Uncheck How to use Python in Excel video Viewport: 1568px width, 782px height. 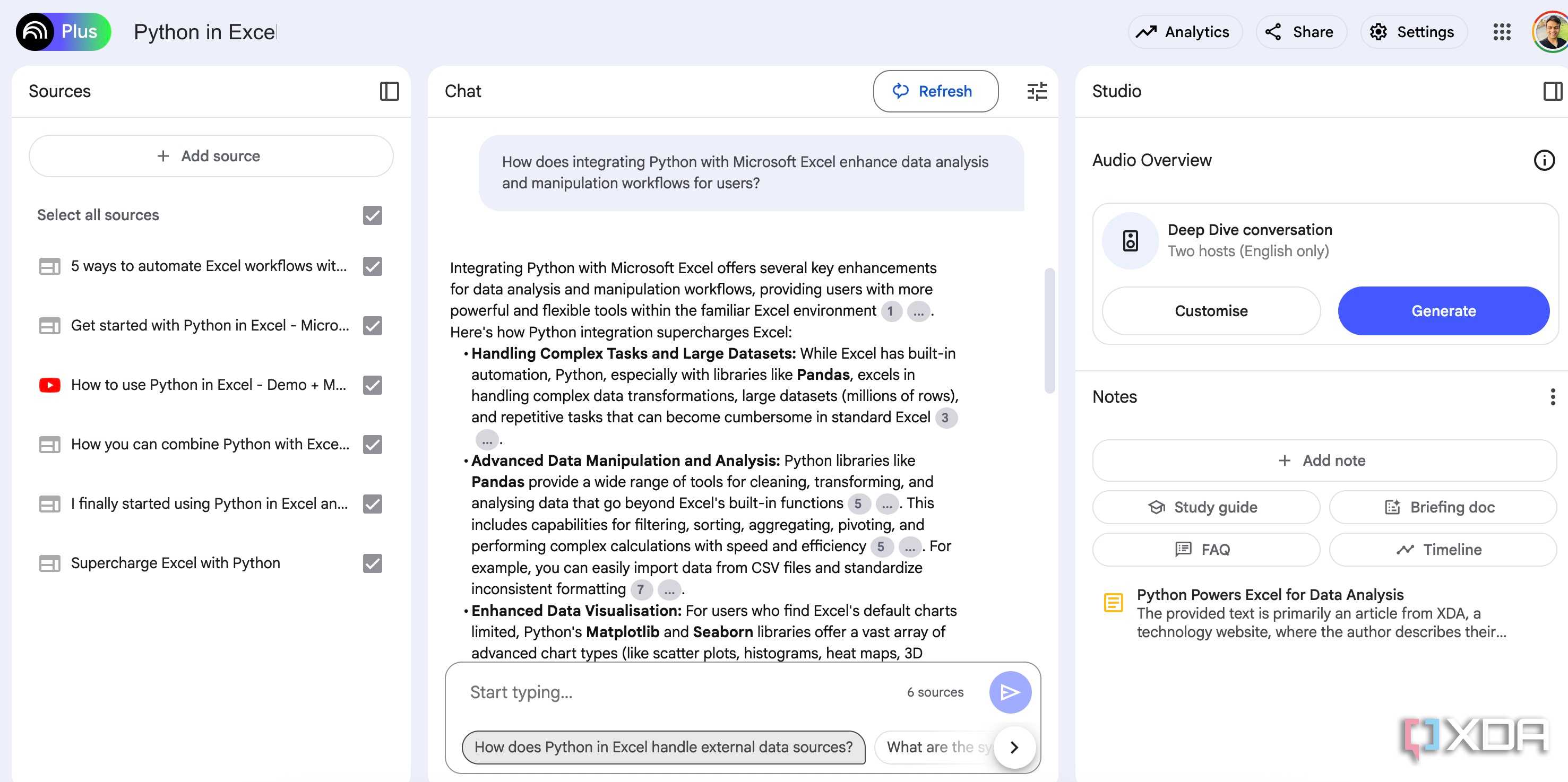click(373, 385)
